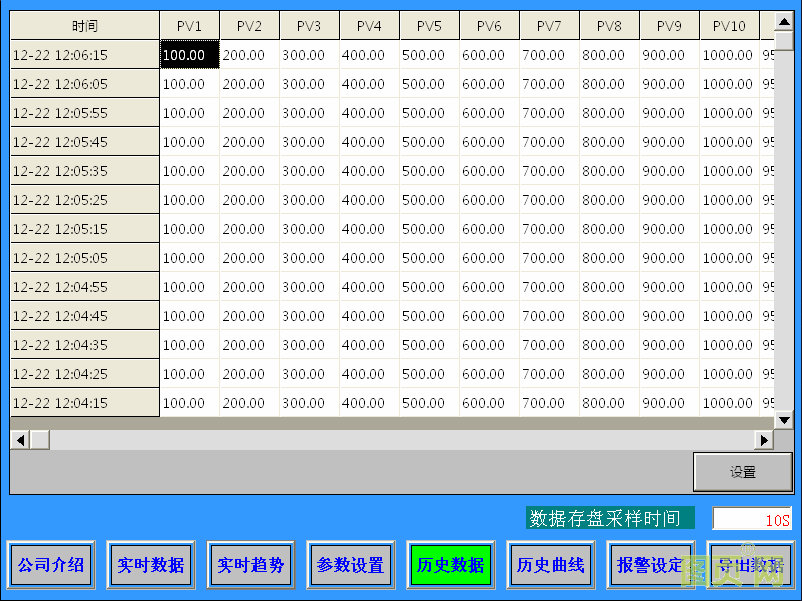Click PV5 cell in 12-22 12:05:15 row
The height and width of the screenshot is (601, 802).
[429, 229]
